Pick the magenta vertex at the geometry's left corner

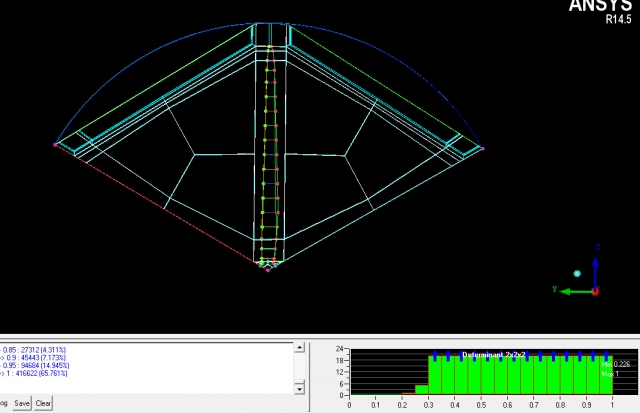click(56, 145)
